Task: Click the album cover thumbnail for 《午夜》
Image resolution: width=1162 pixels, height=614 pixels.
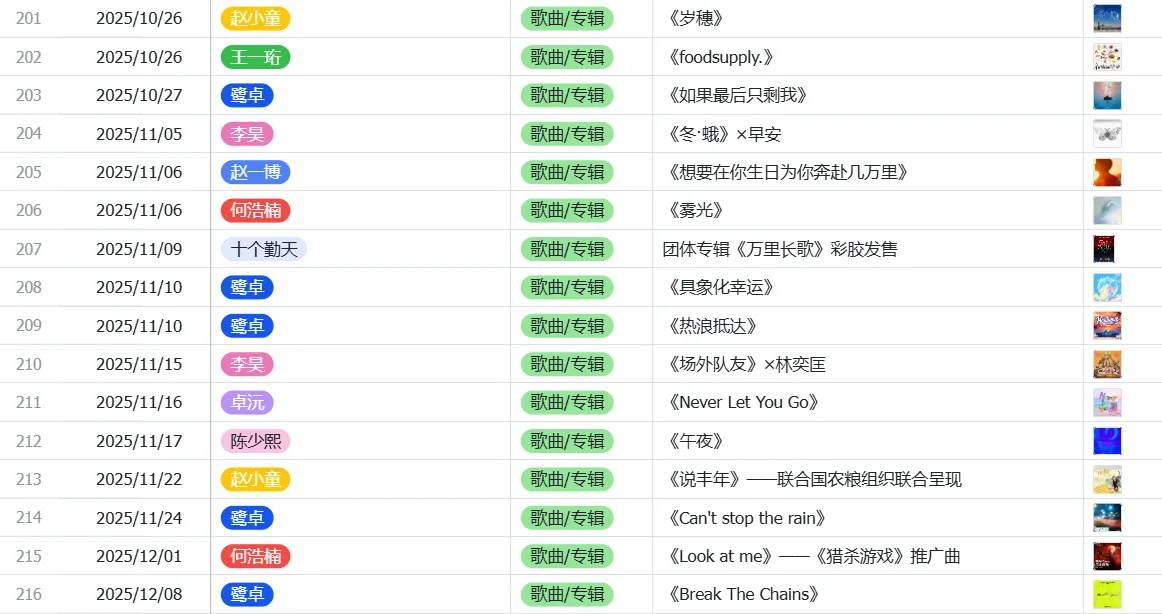Action: 1106,440
